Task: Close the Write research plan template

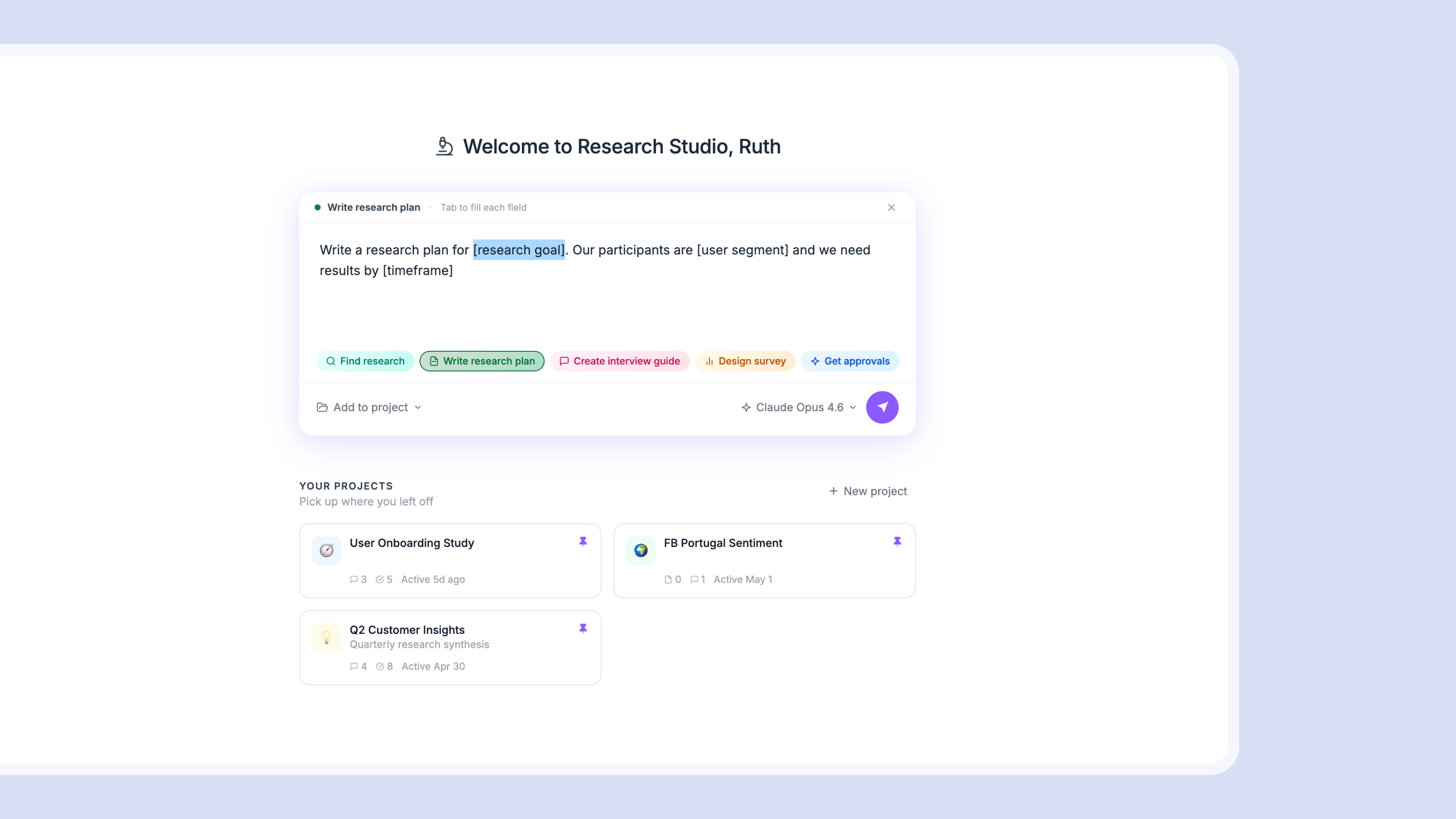Action: pos(891,207)
